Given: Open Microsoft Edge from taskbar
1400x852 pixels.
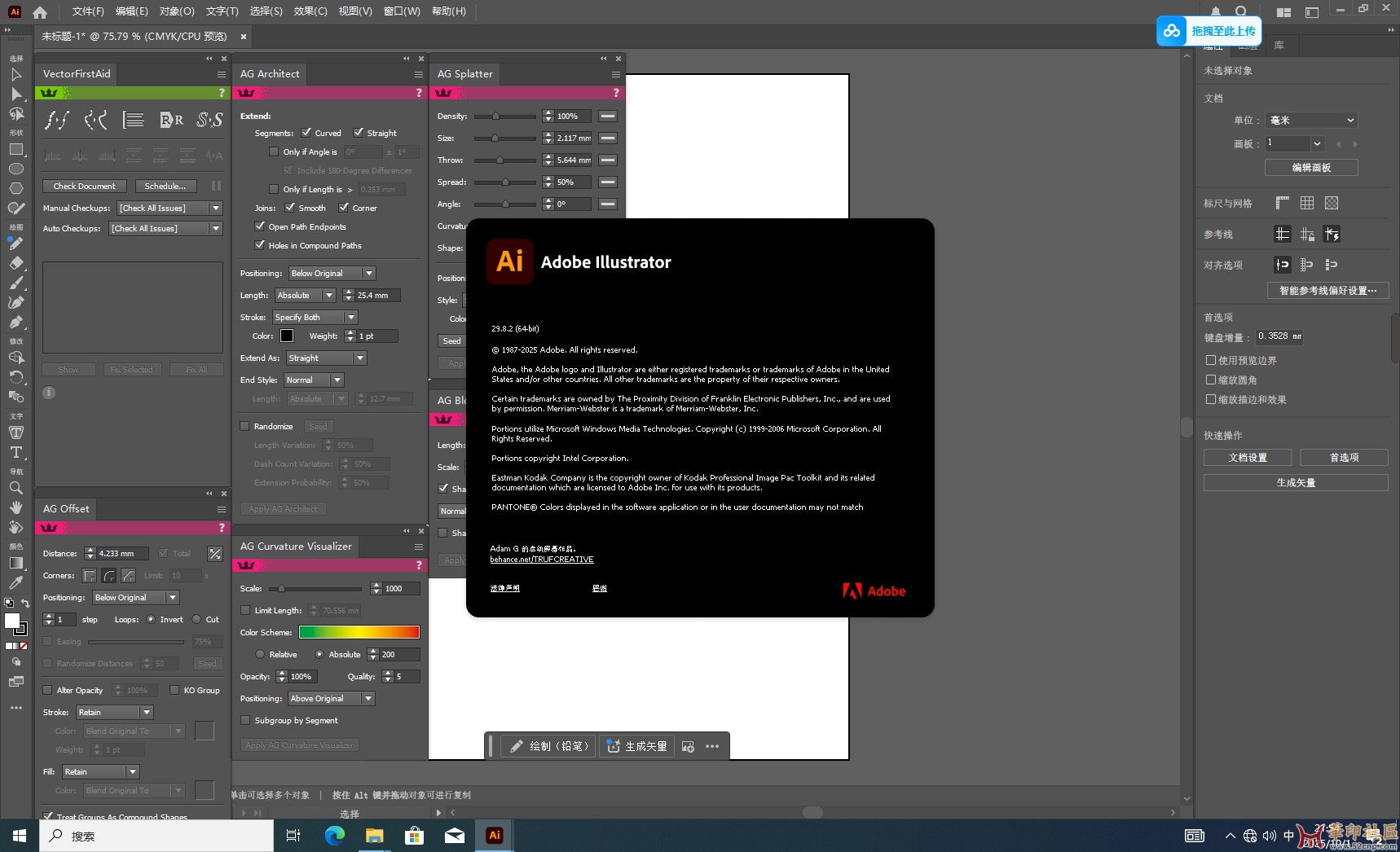Looking at the screenshot, I should pos(334,835).
